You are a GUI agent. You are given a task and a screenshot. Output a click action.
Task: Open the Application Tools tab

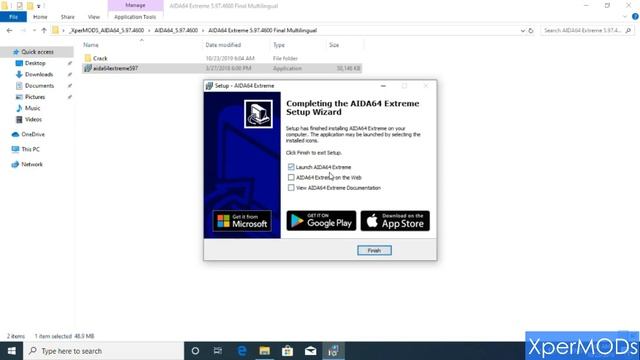tap(135, 17)
